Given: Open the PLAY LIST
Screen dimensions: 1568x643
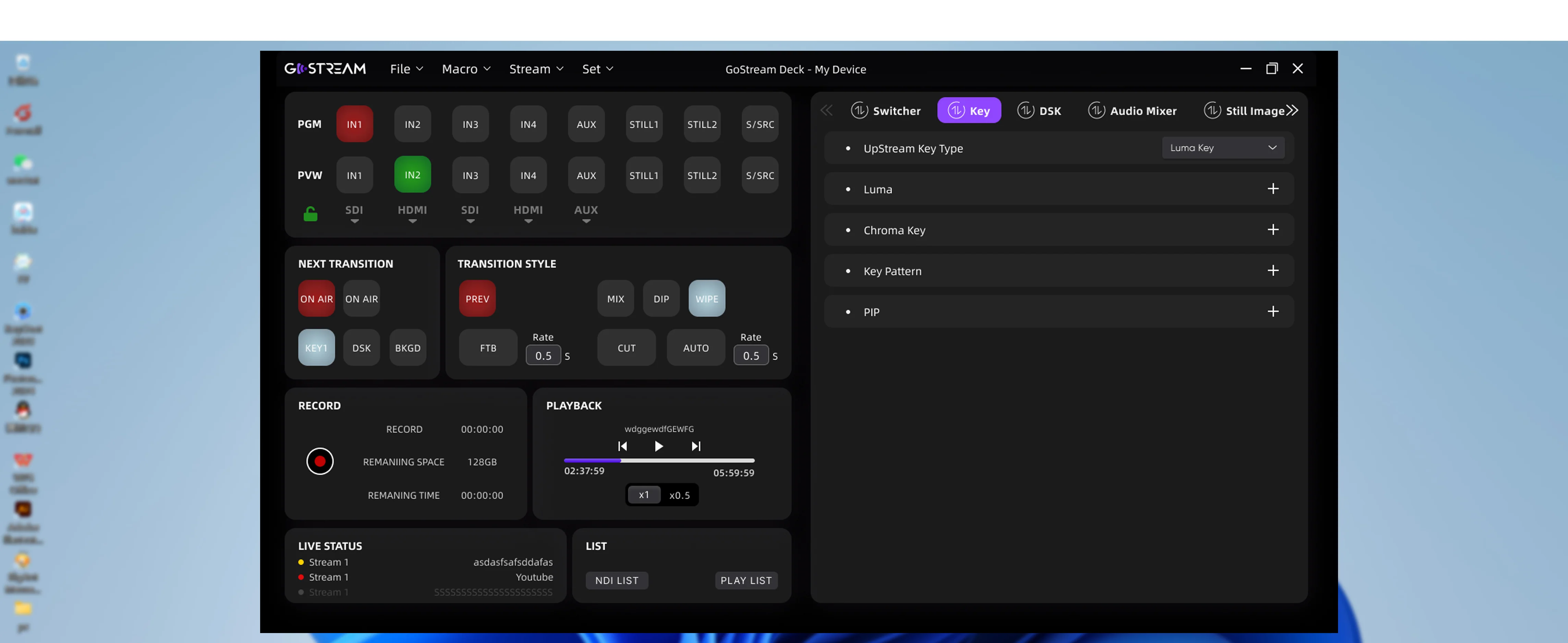Looking at the screenshot, I should pyautogui.click(x=746, y=580).
